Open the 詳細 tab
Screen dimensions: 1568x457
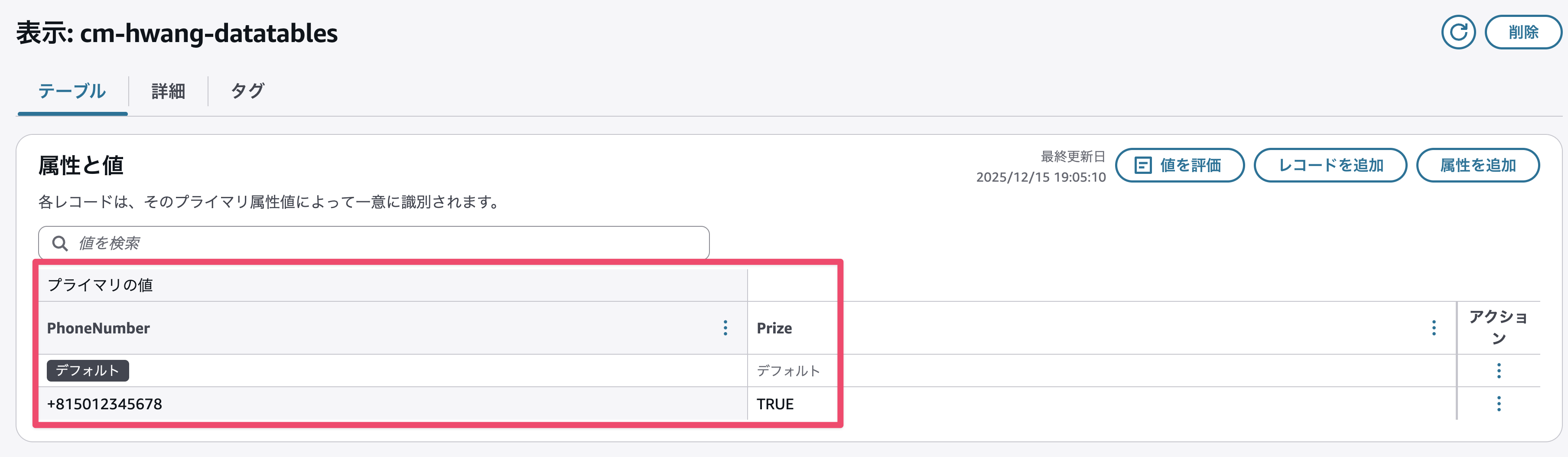tap(168, 91)
